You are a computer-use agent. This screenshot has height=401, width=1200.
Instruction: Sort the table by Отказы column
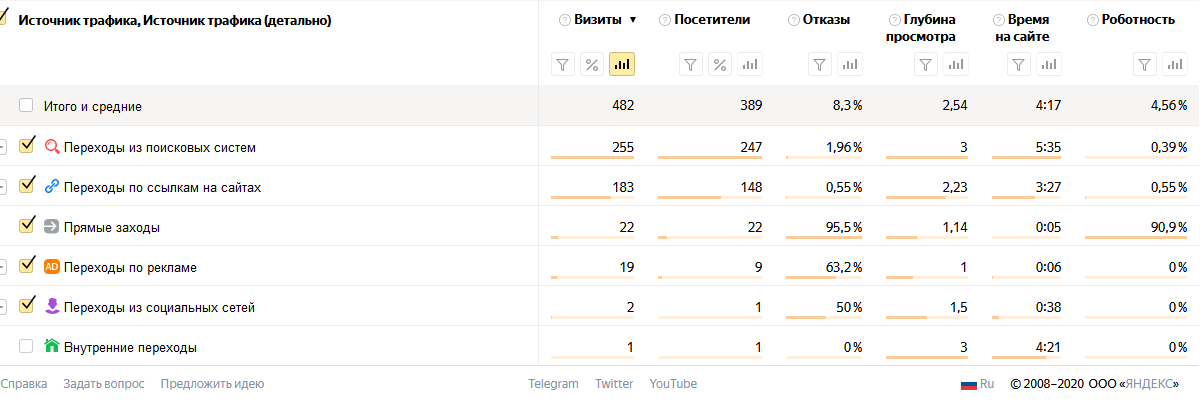(x=826, y=20)
